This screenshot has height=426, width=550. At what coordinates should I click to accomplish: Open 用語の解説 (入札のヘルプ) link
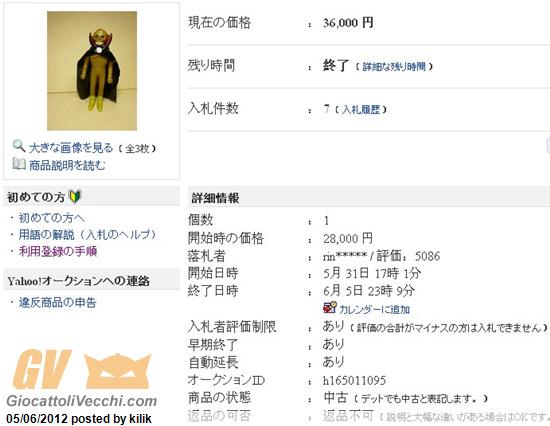(87, 234)
